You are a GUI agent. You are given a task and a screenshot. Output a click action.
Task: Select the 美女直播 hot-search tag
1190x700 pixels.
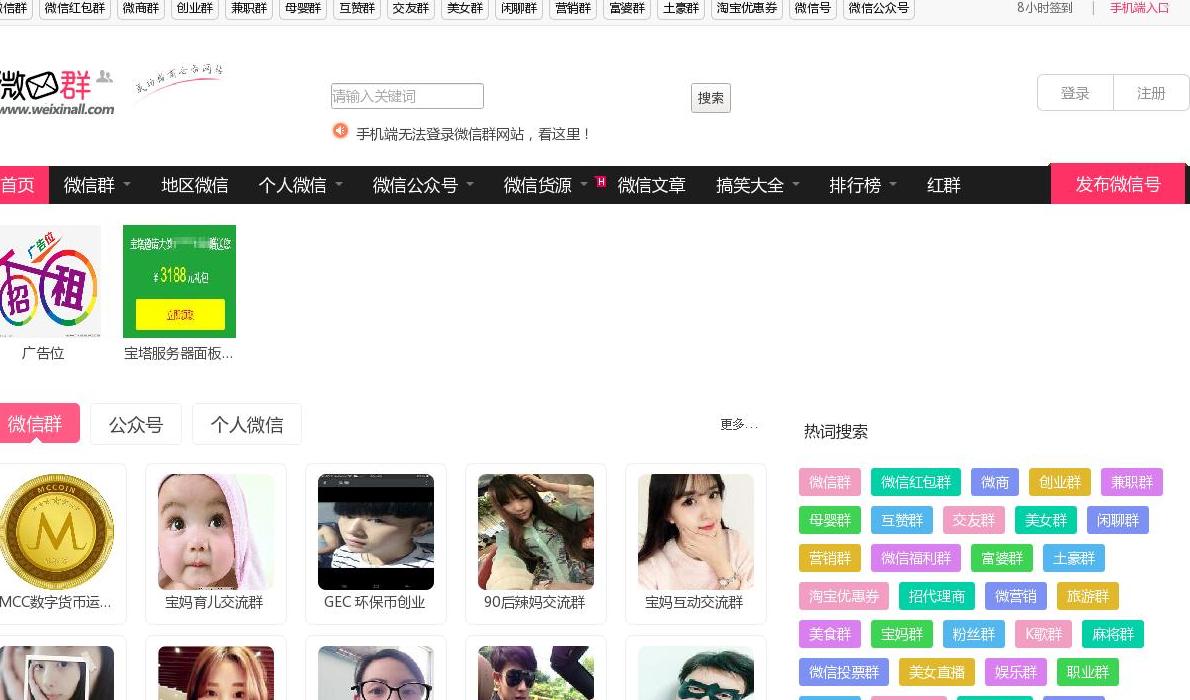click(937, 672)
